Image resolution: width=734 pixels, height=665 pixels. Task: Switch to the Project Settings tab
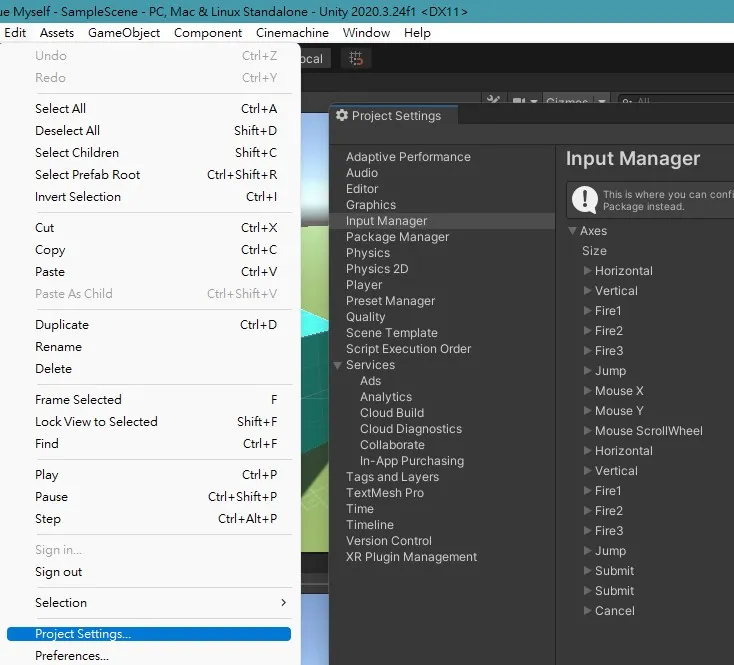(x=394, y=115)
